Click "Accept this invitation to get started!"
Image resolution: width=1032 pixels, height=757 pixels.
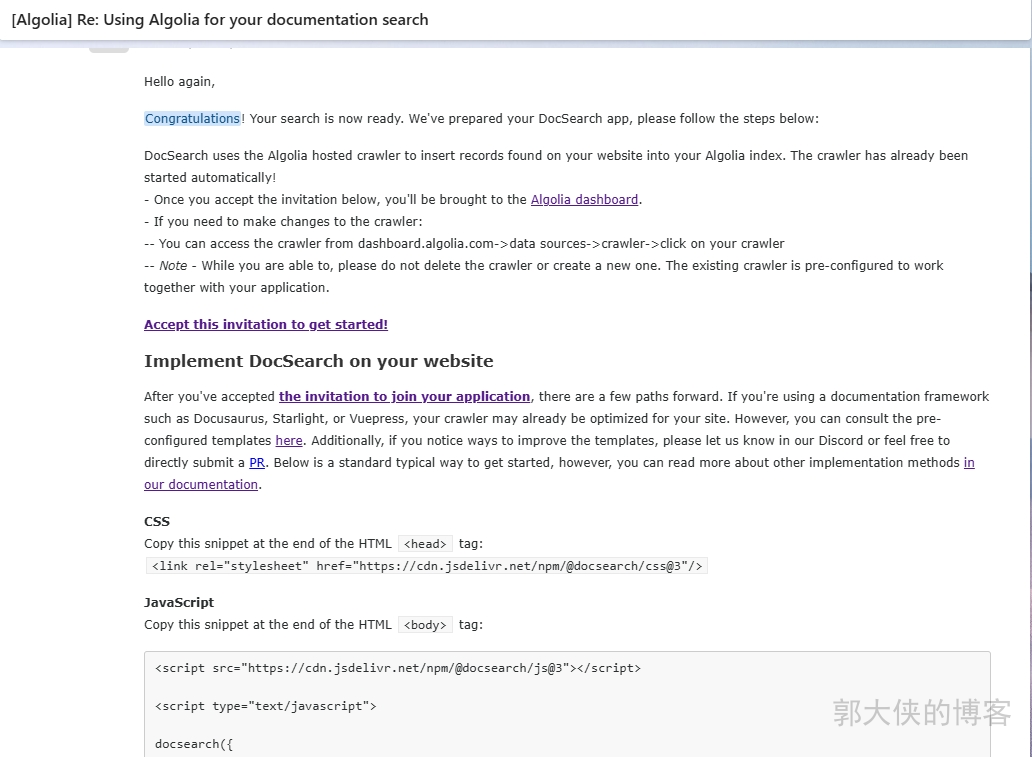tap(266, 325)
